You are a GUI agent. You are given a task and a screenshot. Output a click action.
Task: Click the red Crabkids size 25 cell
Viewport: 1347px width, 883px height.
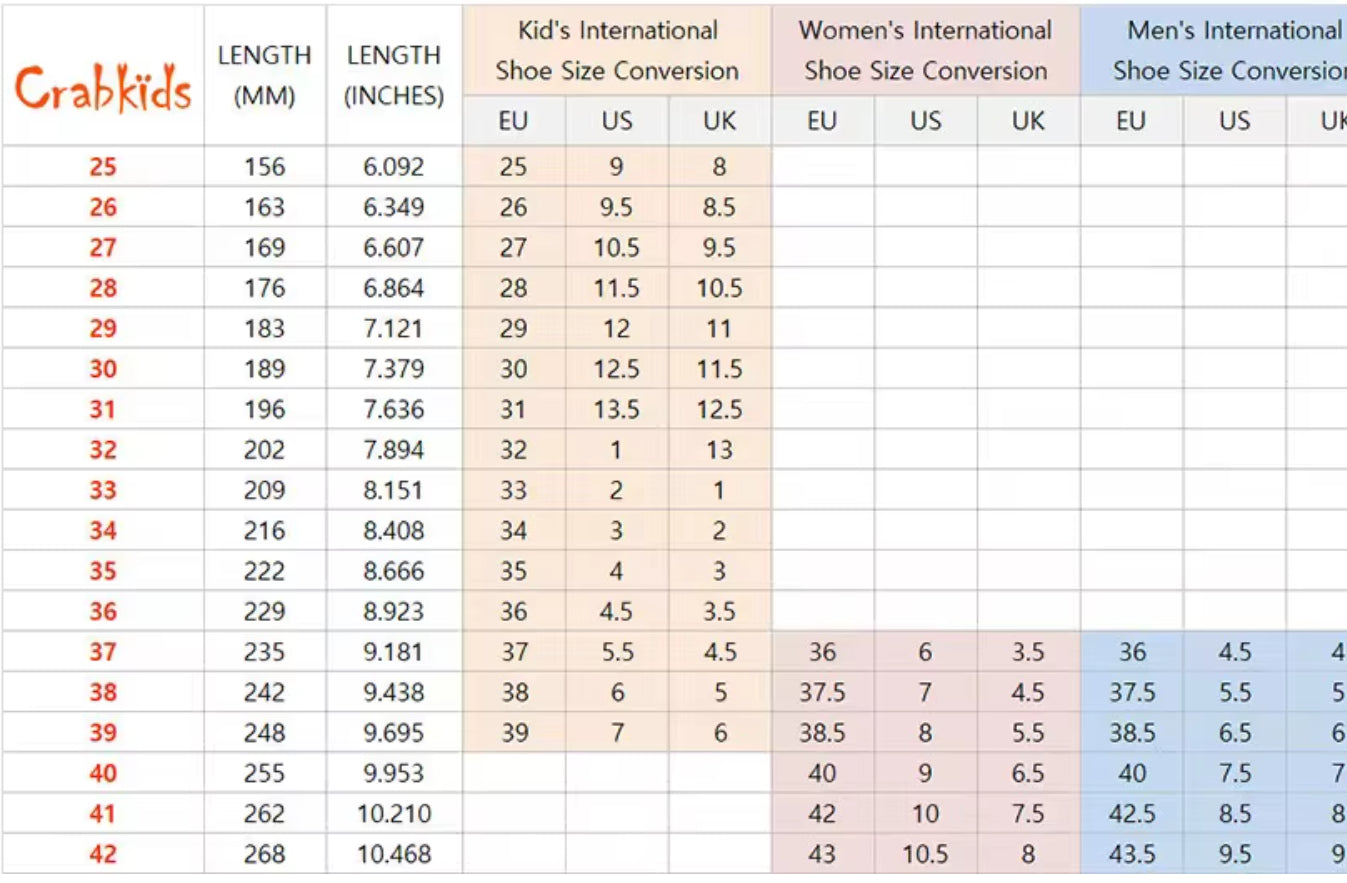[103, 167]
